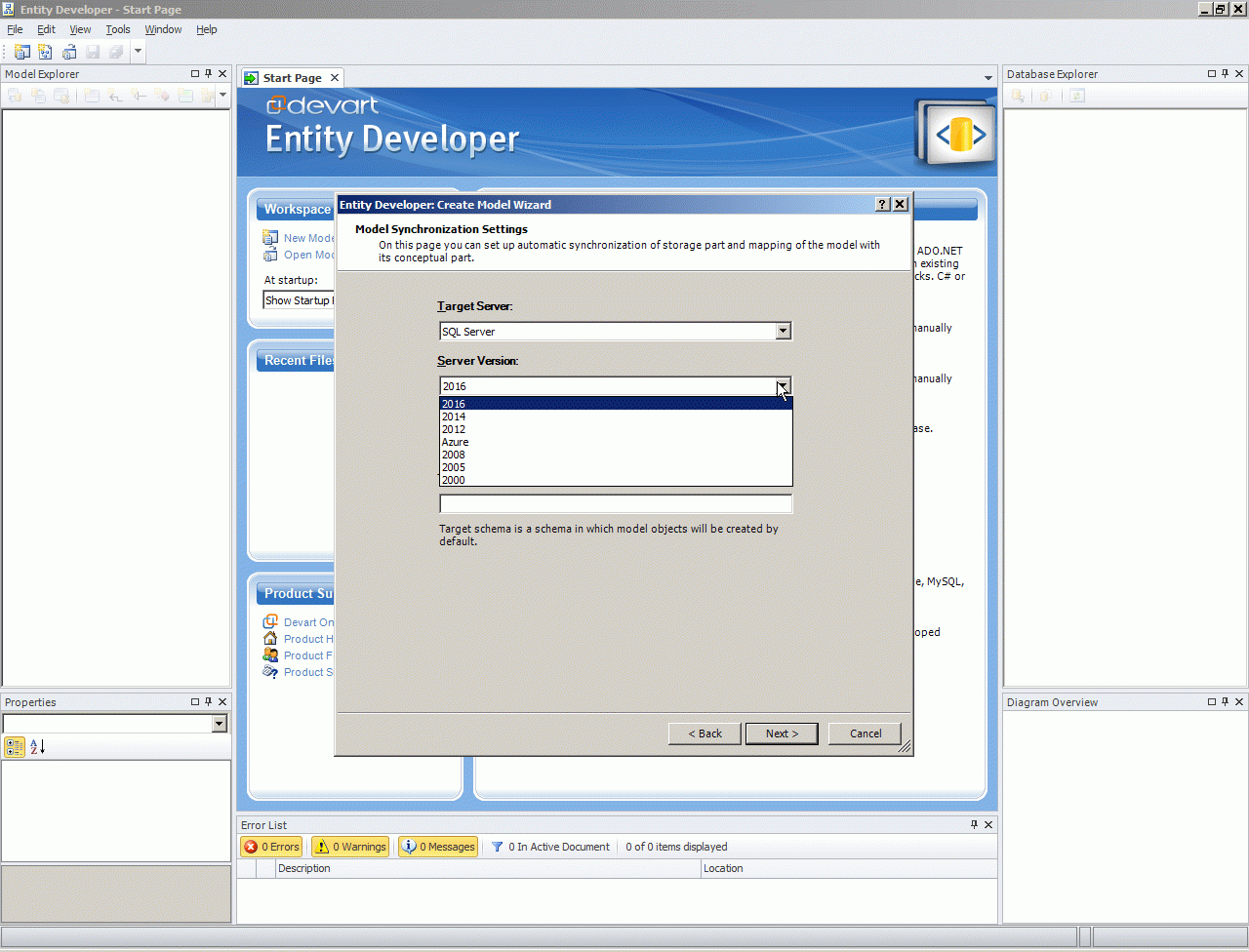Image resolution: width=1249 pixels, height=952 pixels.
Task: Open the File menu
Action: click(15, 29)
